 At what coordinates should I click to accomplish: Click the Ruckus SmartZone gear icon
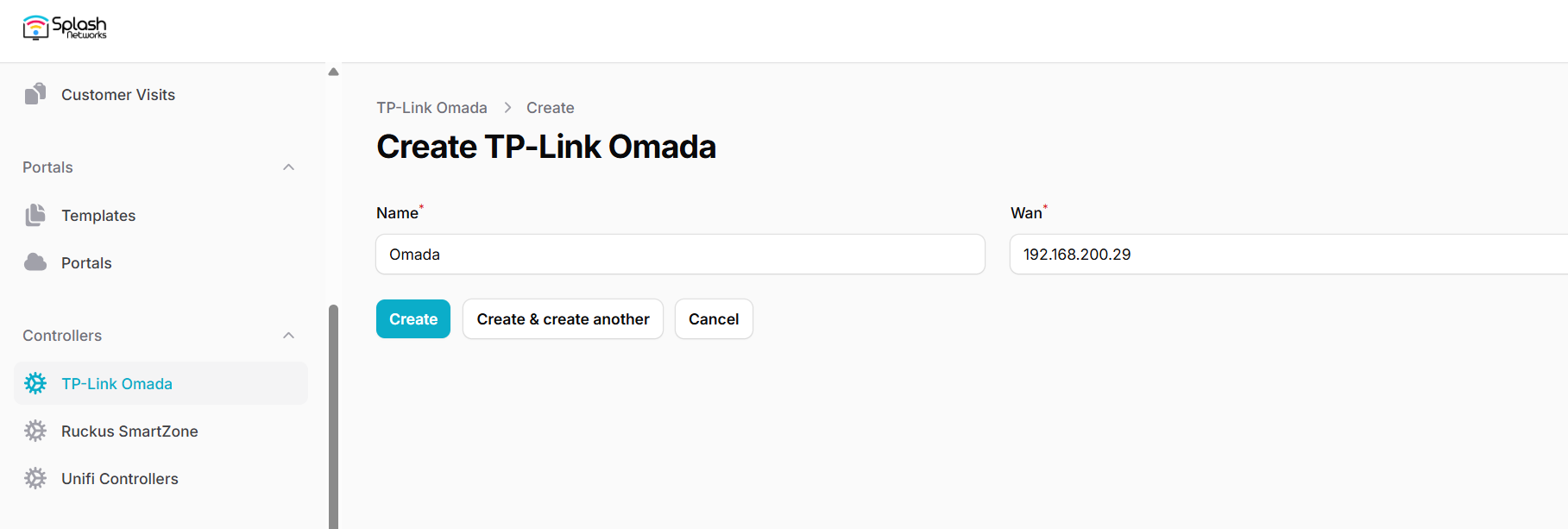click(35, 431)
